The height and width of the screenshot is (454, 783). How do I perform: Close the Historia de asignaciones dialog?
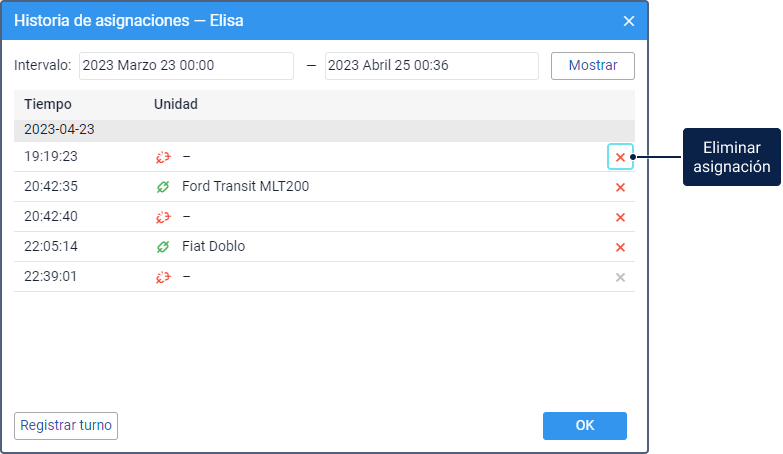pyautogui.click(x=629, y=20)
